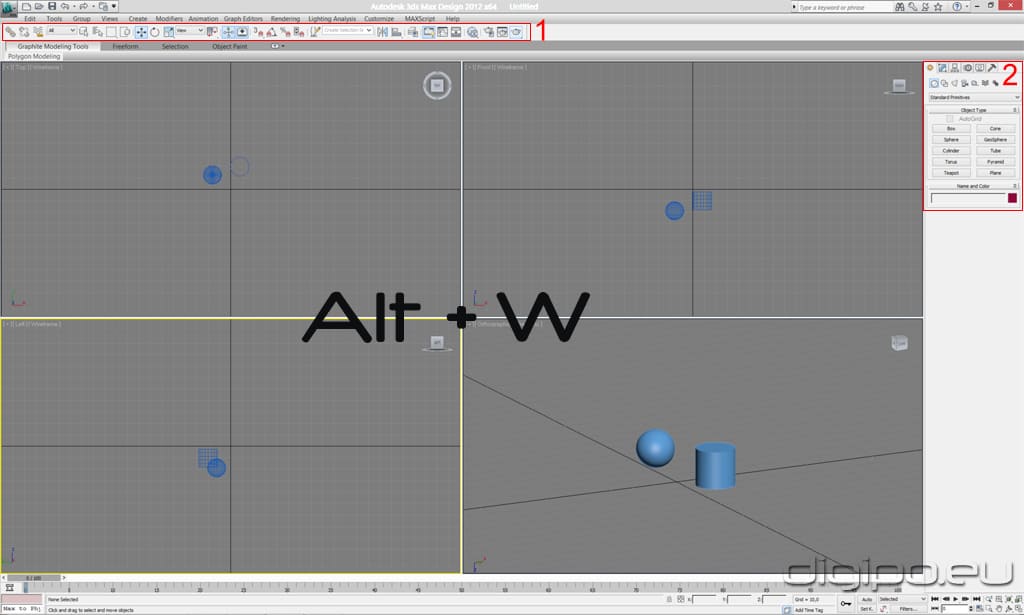Select the Select and Rotate tool
1024x615 pixels.
(x=154, y=31)
